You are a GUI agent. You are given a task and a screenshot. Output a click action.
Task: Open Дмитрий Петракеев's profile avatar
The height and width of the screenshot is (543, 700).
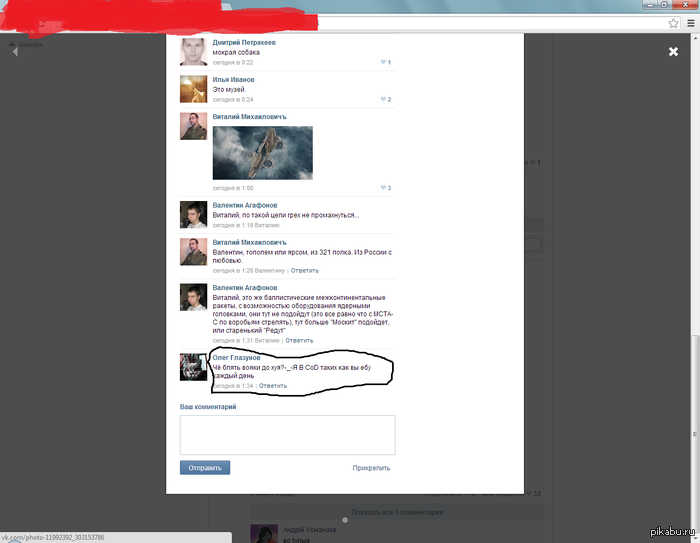point(193,52)
